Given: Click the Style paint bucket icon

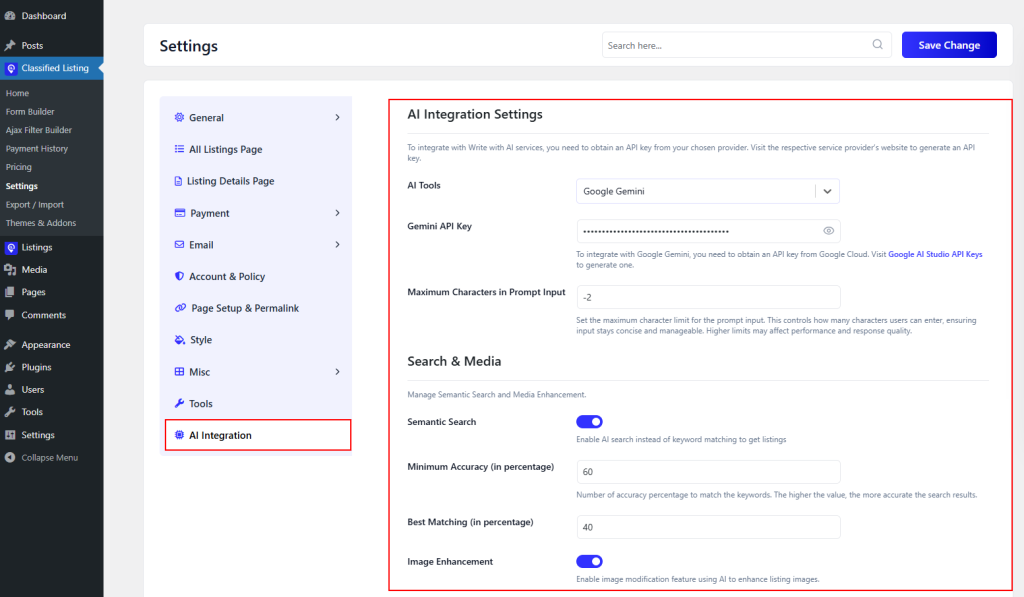Looking at the screenshot, I should point(180,340).
